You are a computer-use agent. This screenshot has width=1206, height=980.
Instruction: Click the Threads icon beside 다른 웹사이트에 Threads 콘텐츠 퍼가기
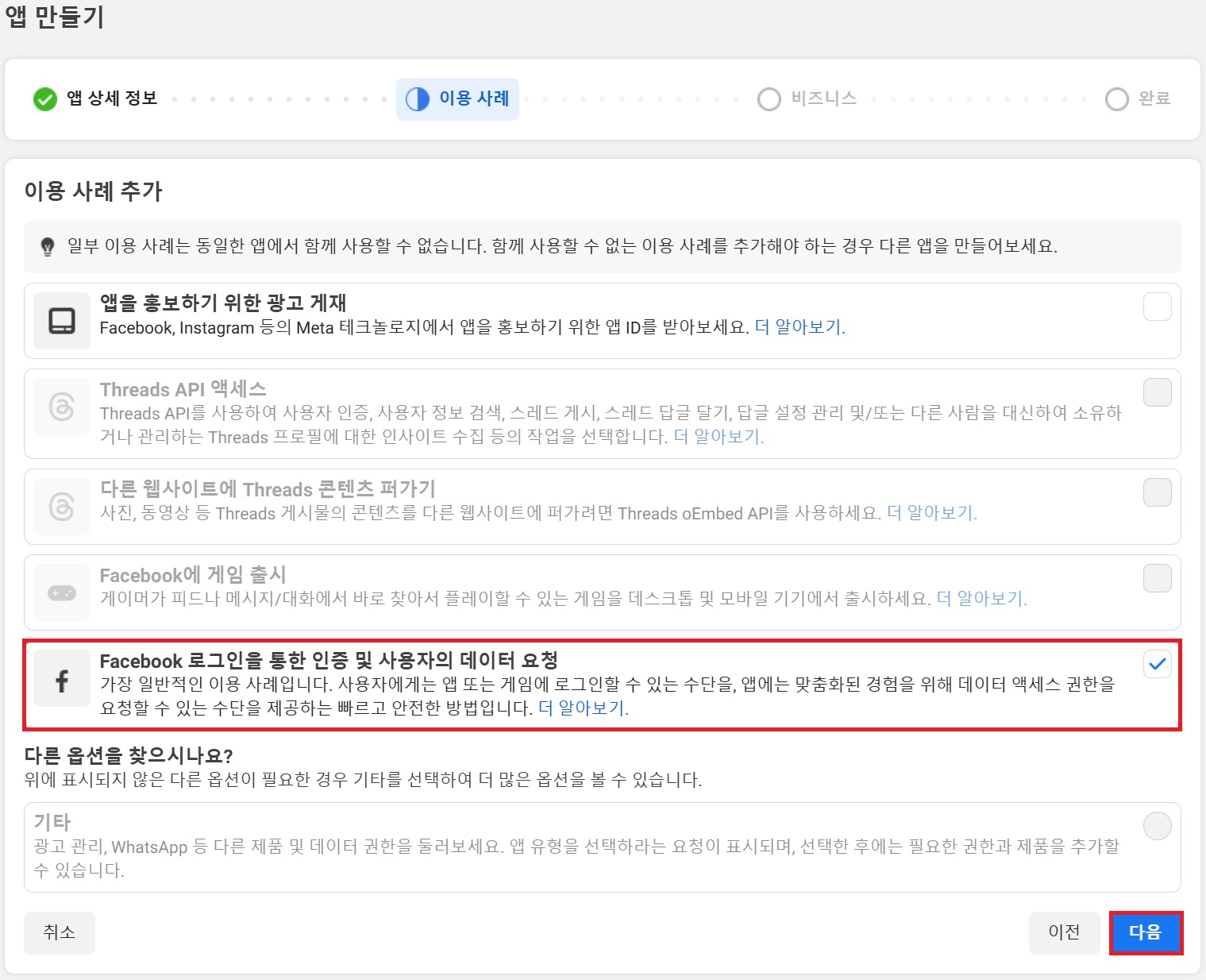click(62, 507)
